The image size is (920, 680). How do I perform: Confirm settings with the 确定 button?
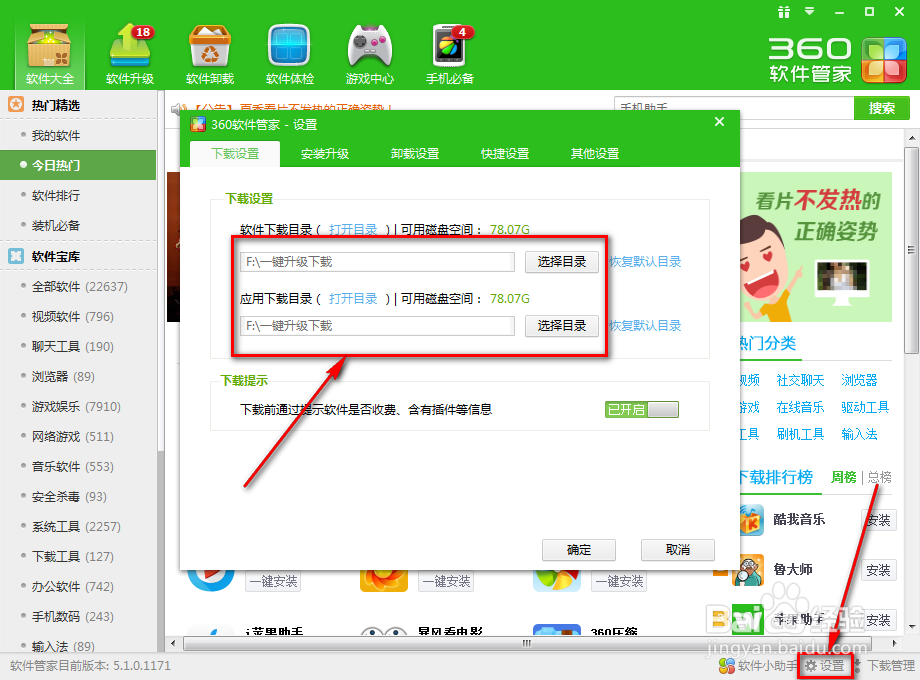[578, 549]
